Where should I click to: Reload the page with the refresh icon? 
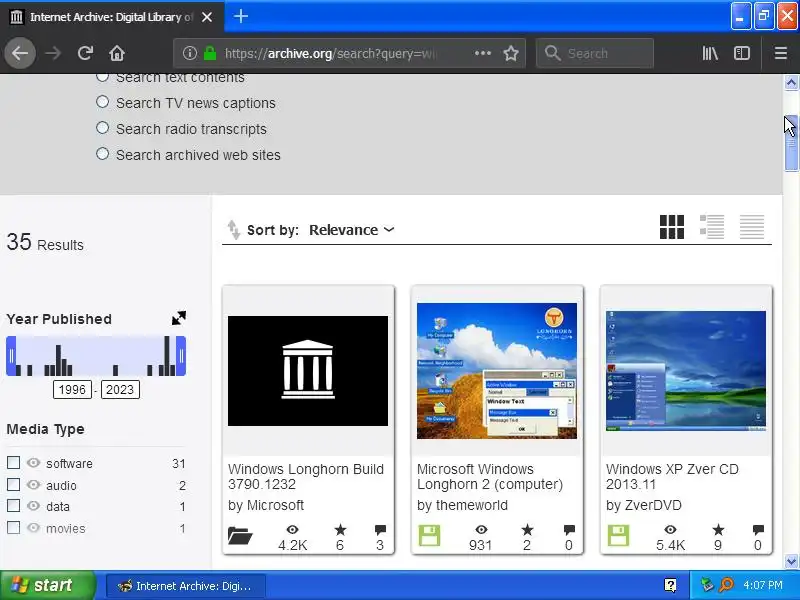[x=85, y=53]
